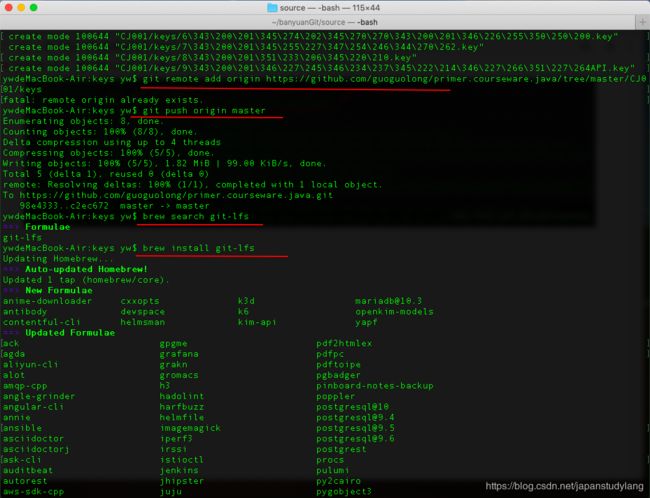
Task: Click 'openkim-models' formula name
Action: pos(394,311)
